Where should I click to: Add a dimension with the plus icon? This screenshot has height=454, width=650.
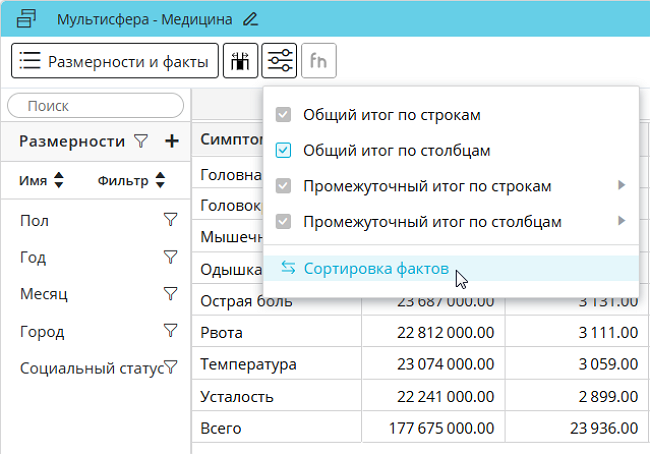171,142
